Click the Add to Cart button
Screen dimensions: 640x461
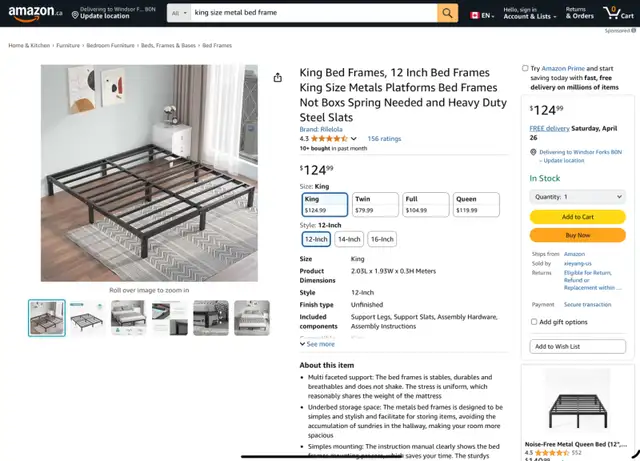pyautogui.click(x=577, y=217)
